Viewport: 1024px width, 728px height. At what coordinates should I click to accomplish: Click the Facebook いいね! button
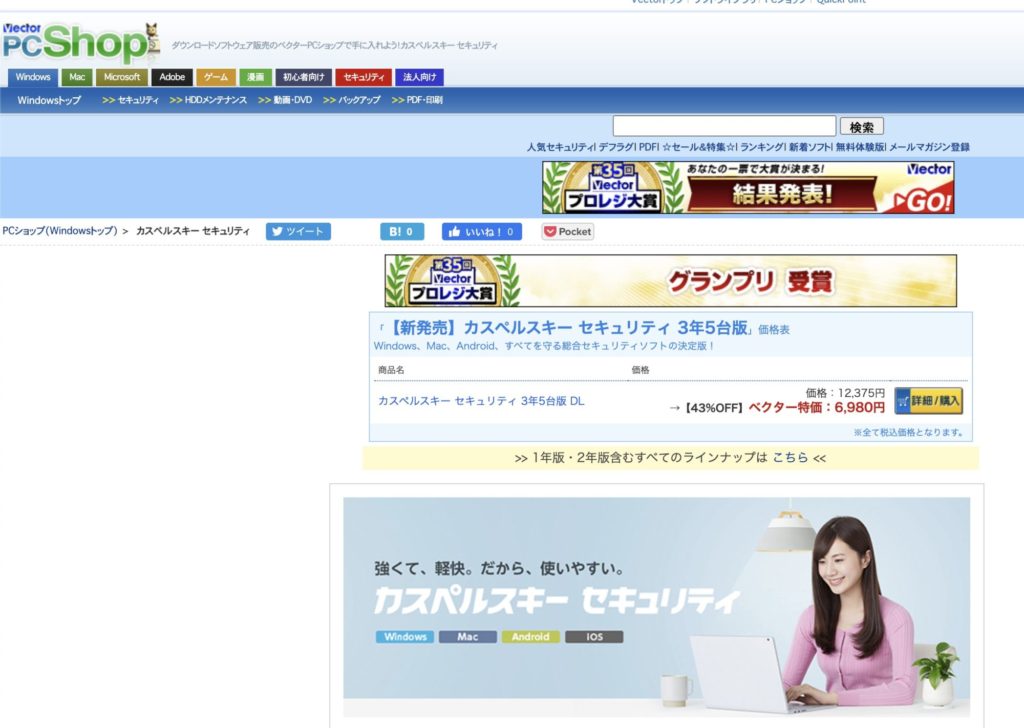tap(482, 231)
